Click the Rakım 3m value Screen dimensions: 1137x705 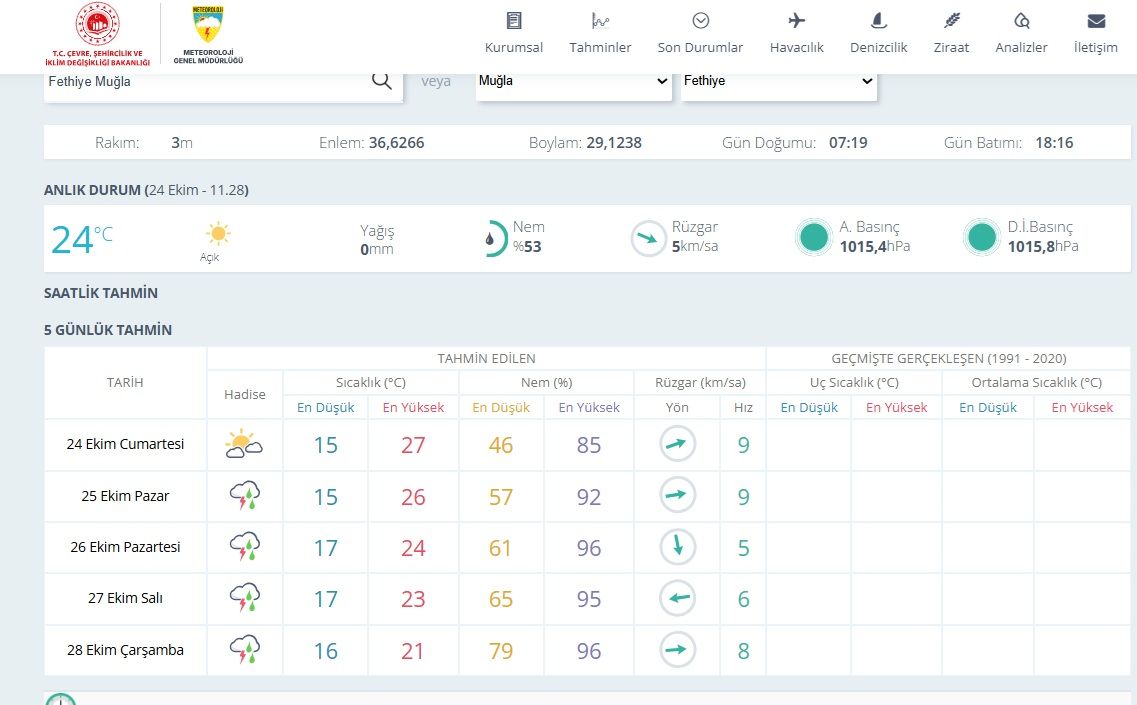(181, 143)
